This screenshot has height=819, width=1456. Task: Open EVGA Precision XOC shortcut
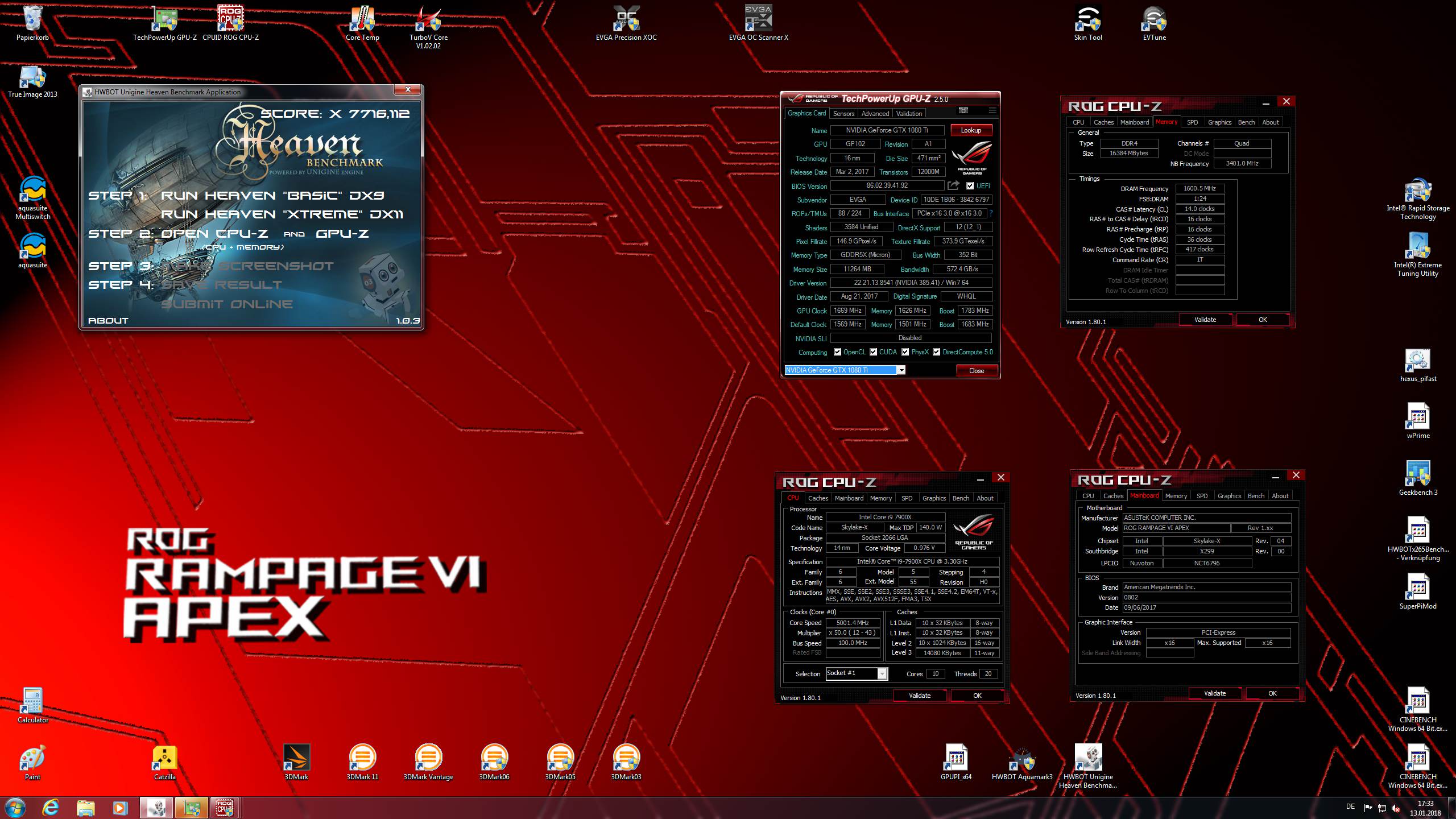pos(626,23)
